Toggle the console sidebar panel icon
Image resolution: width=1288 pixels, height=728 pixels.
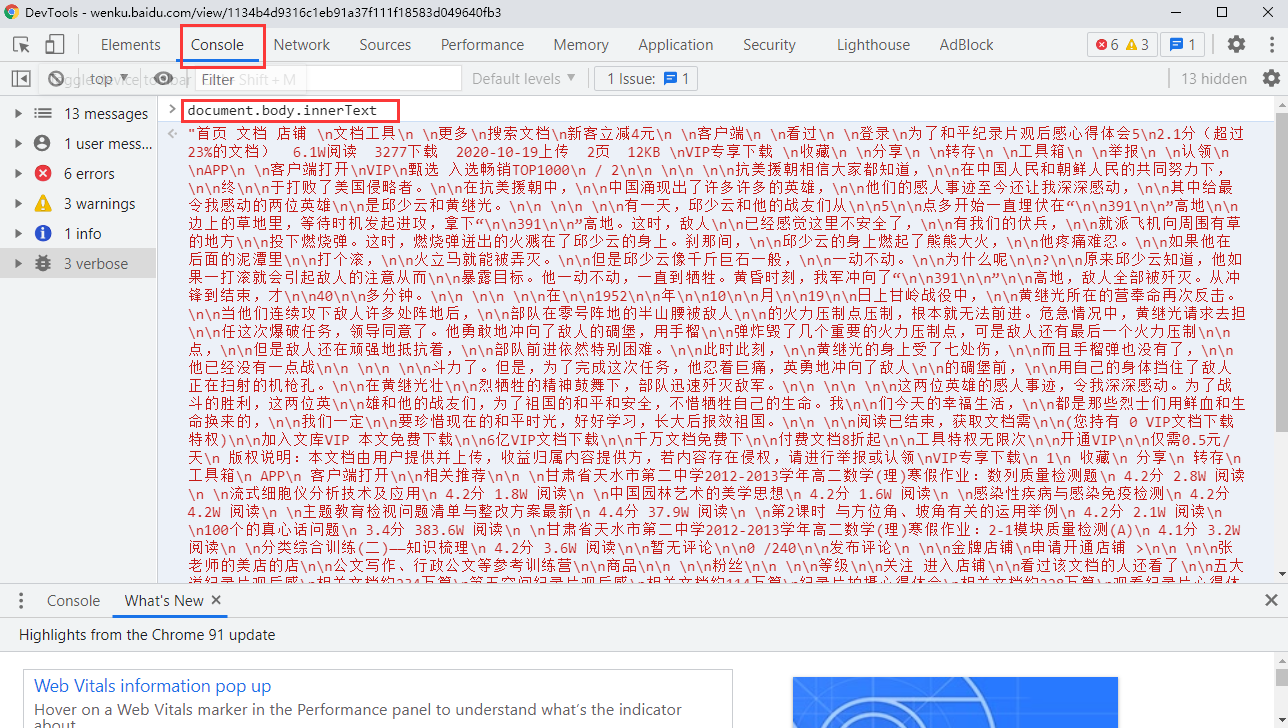[x=20, y=79]
